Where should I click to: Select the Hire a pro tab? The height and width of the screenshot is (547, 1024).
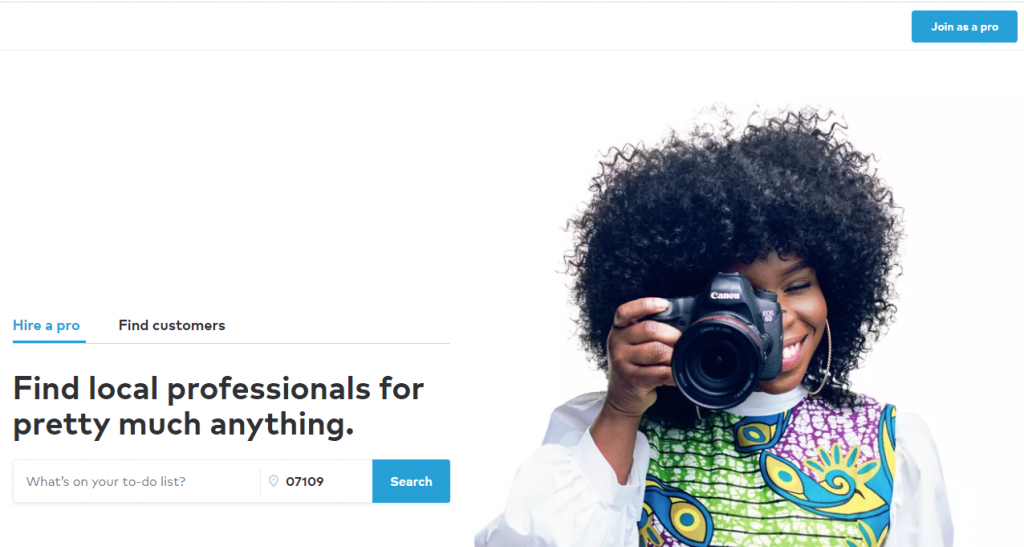pyautogui.click(x=46, y=325)
